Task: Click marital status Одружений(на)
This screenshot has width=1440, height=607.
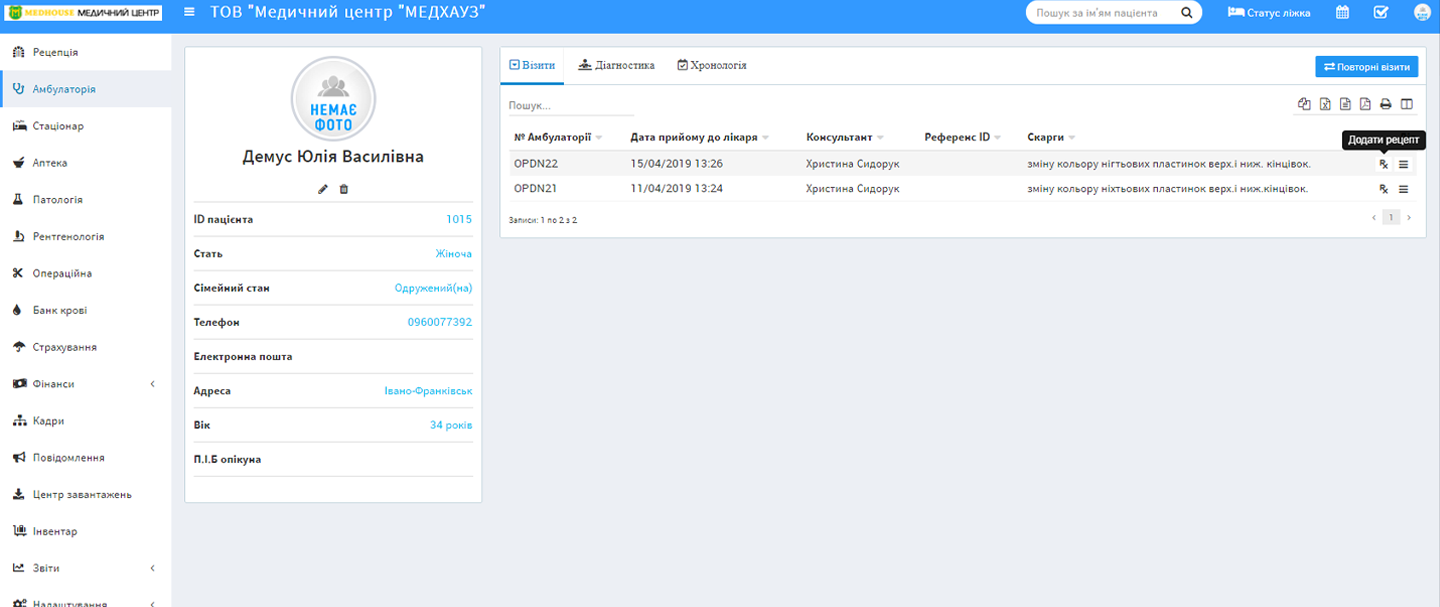Action: pyautogui.click(x=433, y=288)
